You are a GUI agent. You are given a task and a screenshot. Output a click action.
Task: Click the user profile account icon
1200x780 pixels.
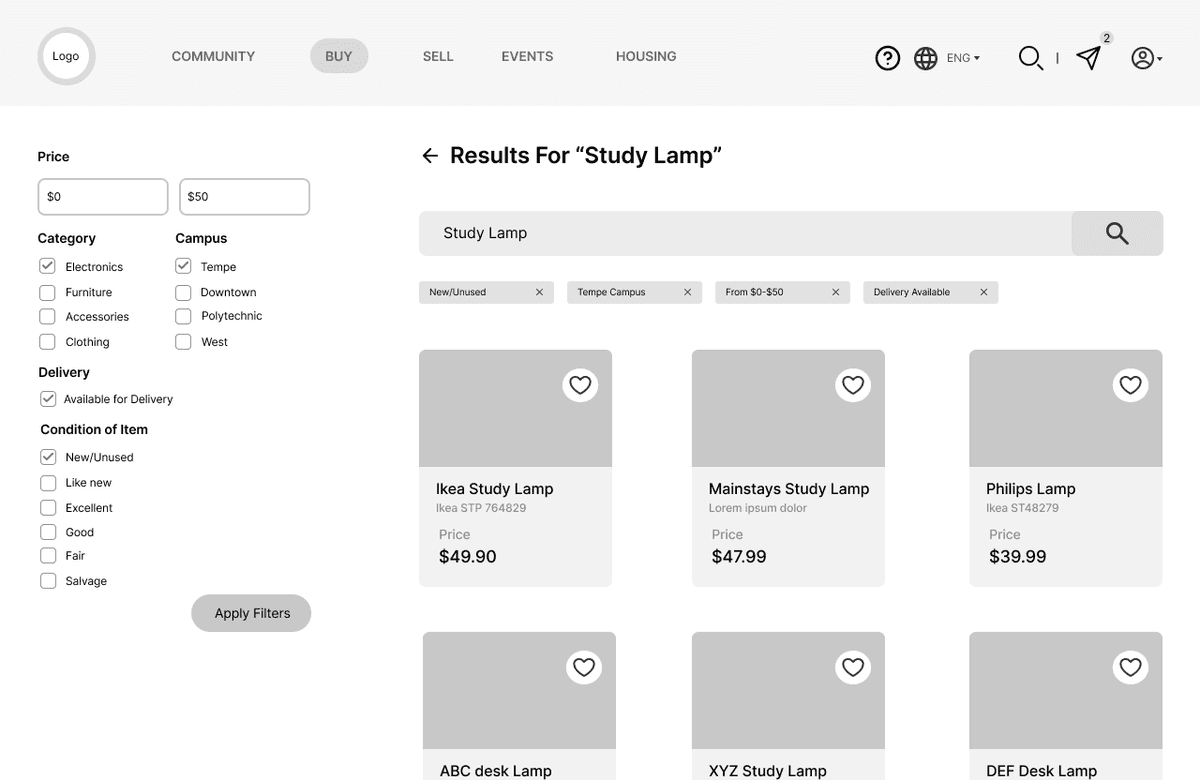pos(1142,58)
